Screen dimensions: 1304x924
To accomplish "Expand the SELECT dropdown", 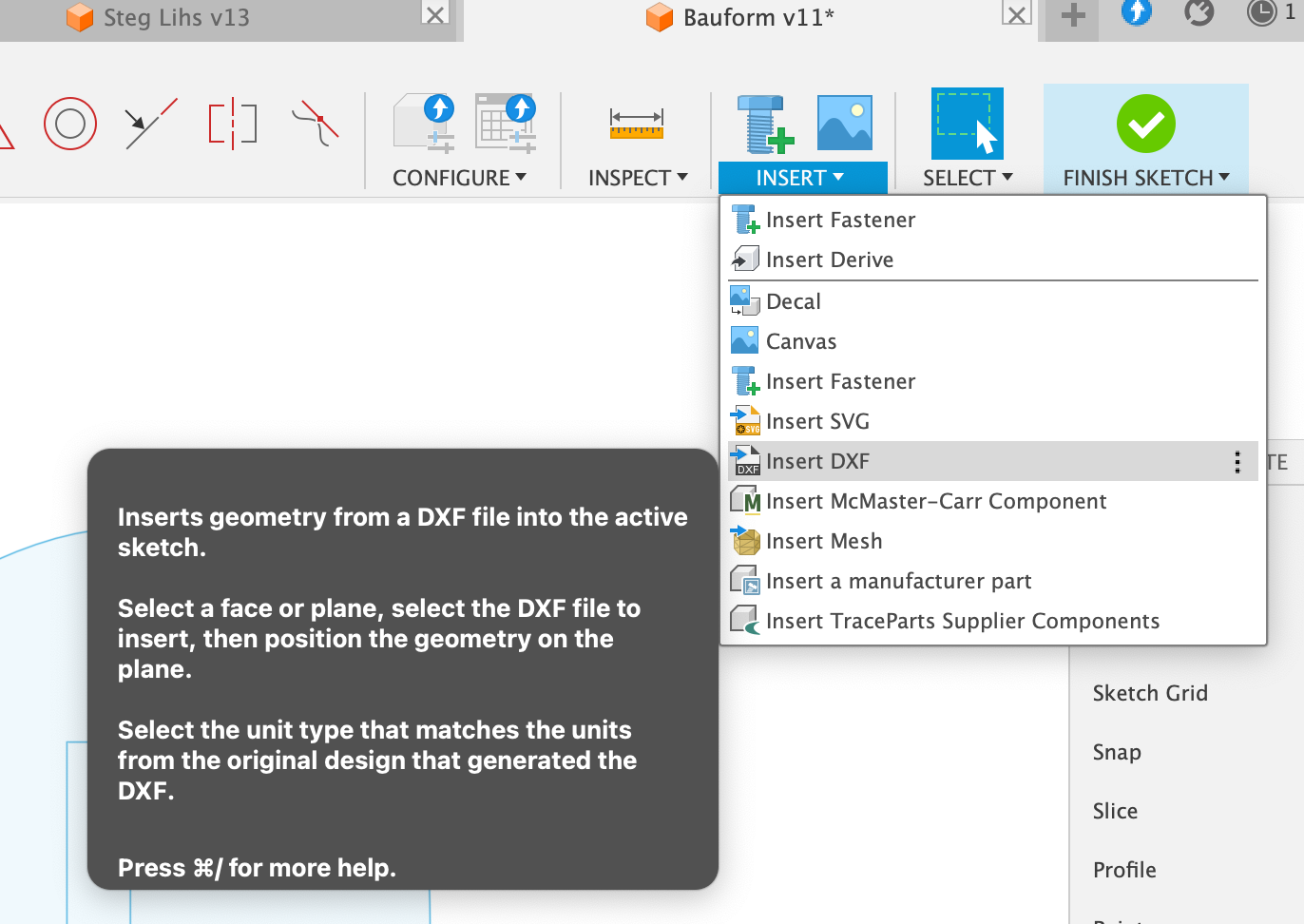I will pyautogui.click(x=968, y=178).
